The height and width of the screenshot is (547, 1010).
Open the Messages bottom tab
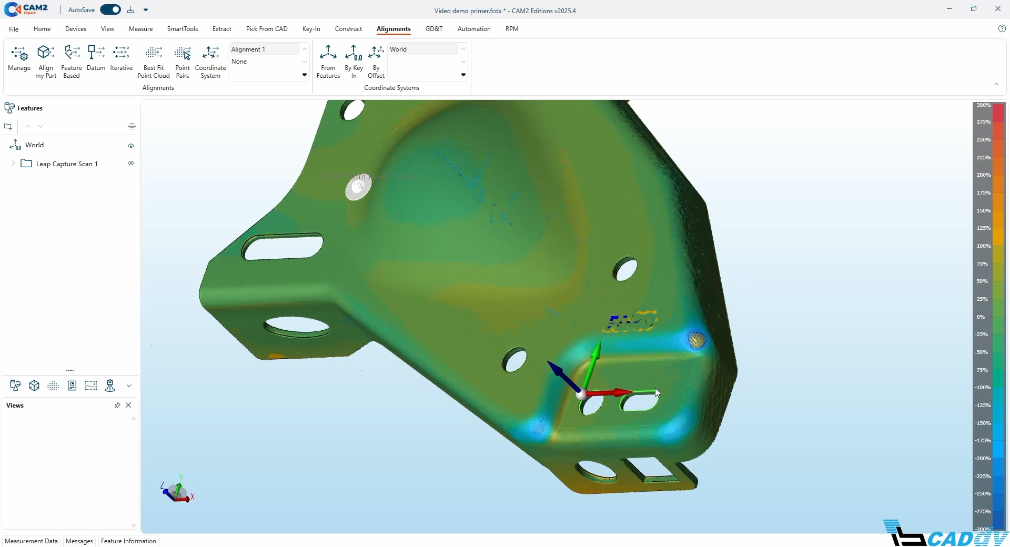(x=79, y=541)
